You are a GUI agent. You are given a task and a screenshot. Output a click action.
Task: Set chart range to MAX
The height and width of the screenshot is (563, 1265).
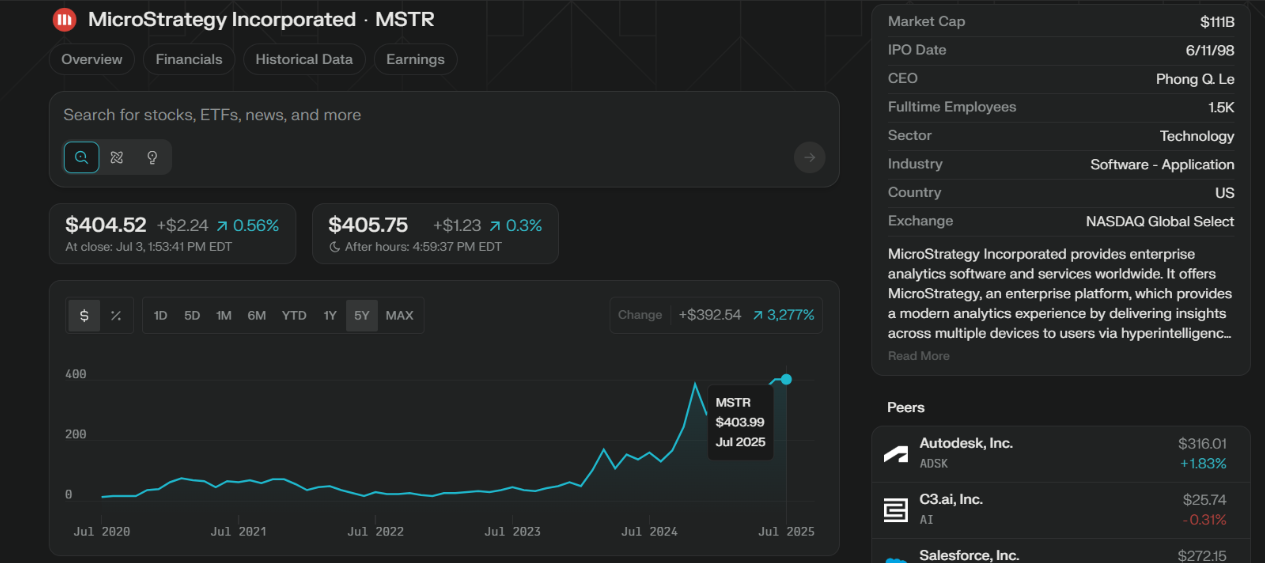[399, 315]
